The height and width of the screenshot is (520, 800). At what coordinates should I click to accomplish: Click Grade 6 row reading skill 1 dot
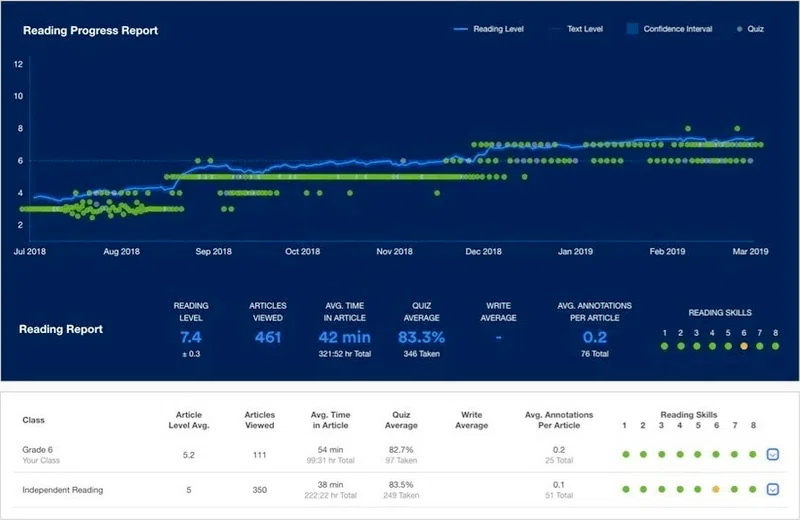(x=626, y=454)
